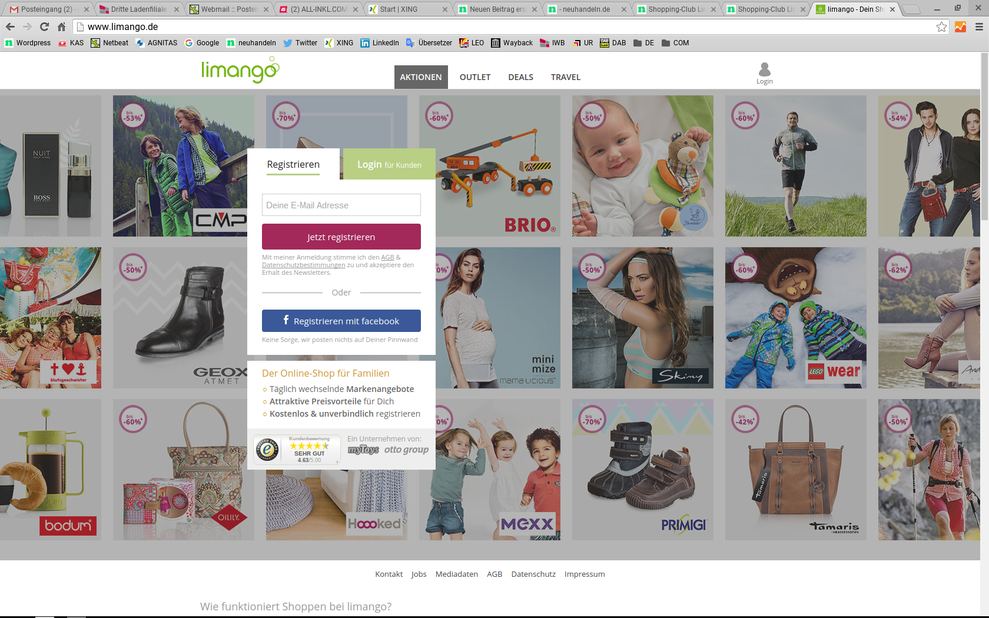Open the LEGO wear kids offer
Viewport: 989px width, 618px height.
tap(796, 318)
